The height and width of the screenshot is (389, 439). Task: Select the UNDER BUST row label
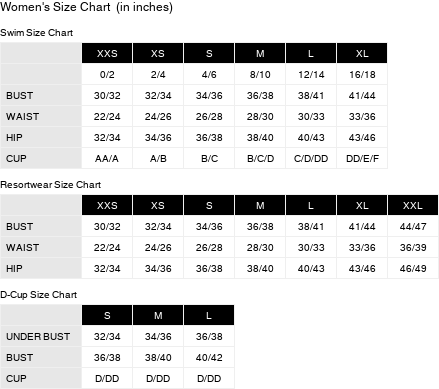(38, 336)
